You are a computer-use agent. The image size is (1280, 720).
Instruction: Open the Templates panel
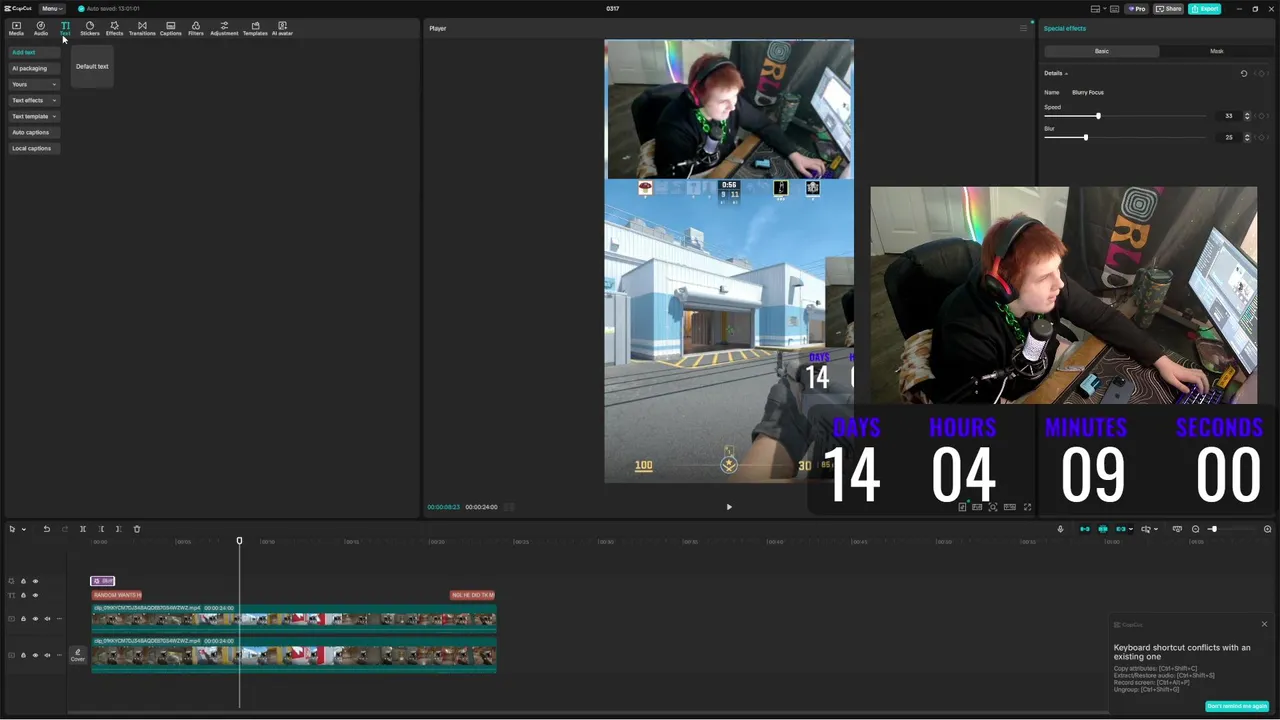pyautogui.click(x=255, y=28)
